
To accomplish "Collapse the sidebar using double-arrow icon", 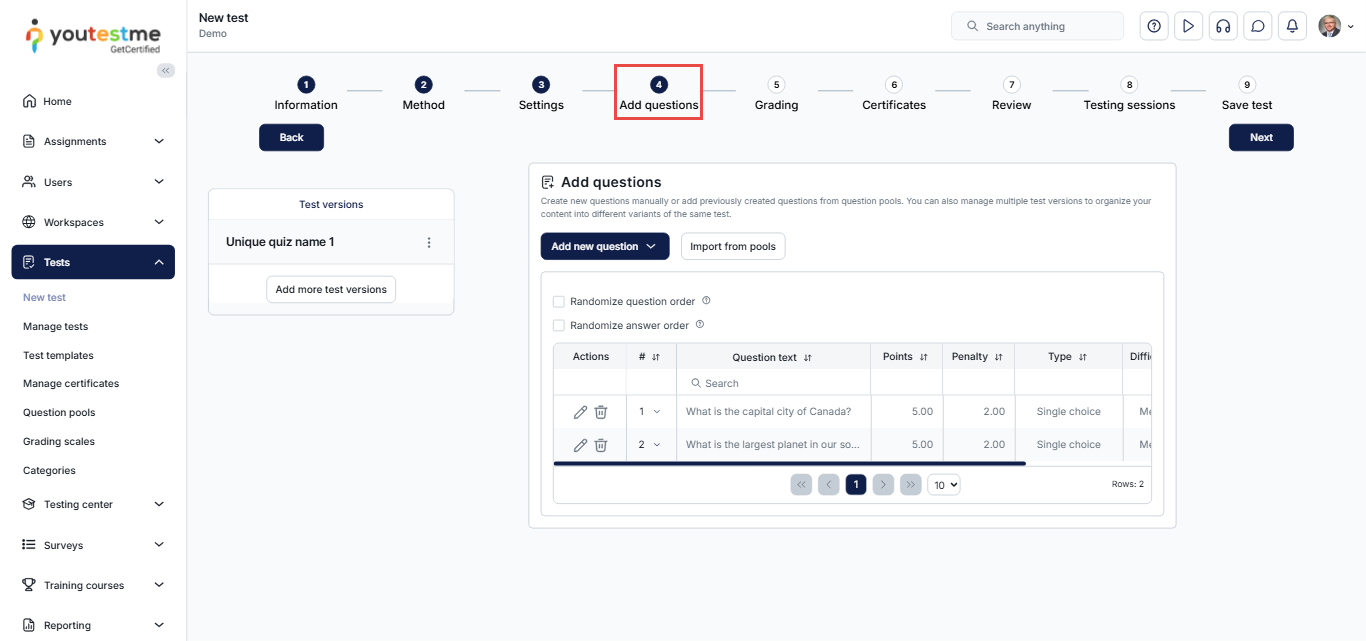I will point(166,70).
